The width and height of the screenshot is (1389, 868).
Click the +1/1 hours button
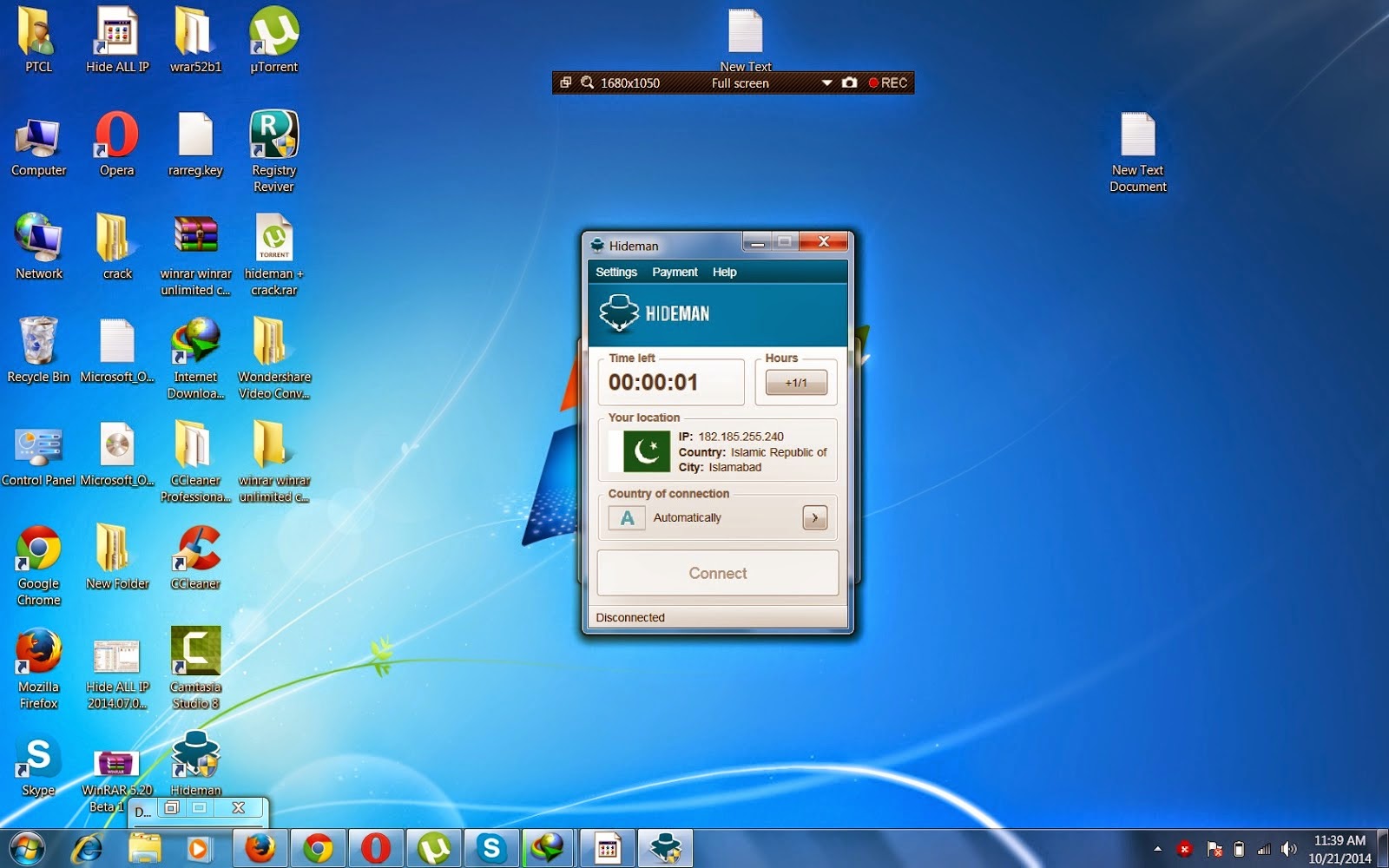pos(796,382)
